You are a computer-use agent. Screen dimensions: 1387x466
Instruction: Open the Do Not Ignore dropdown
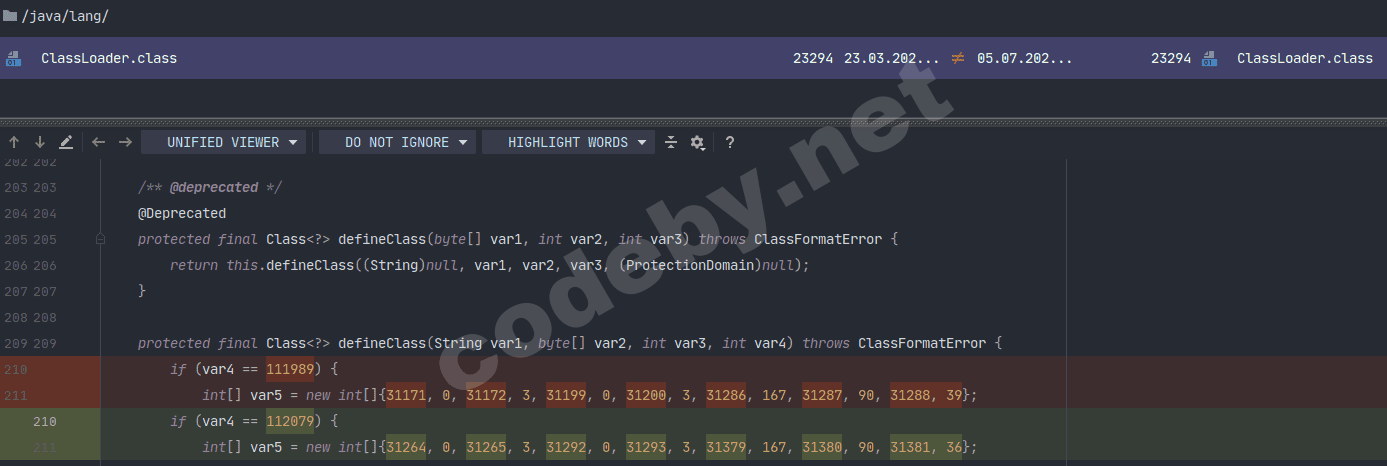pos(397,142)
